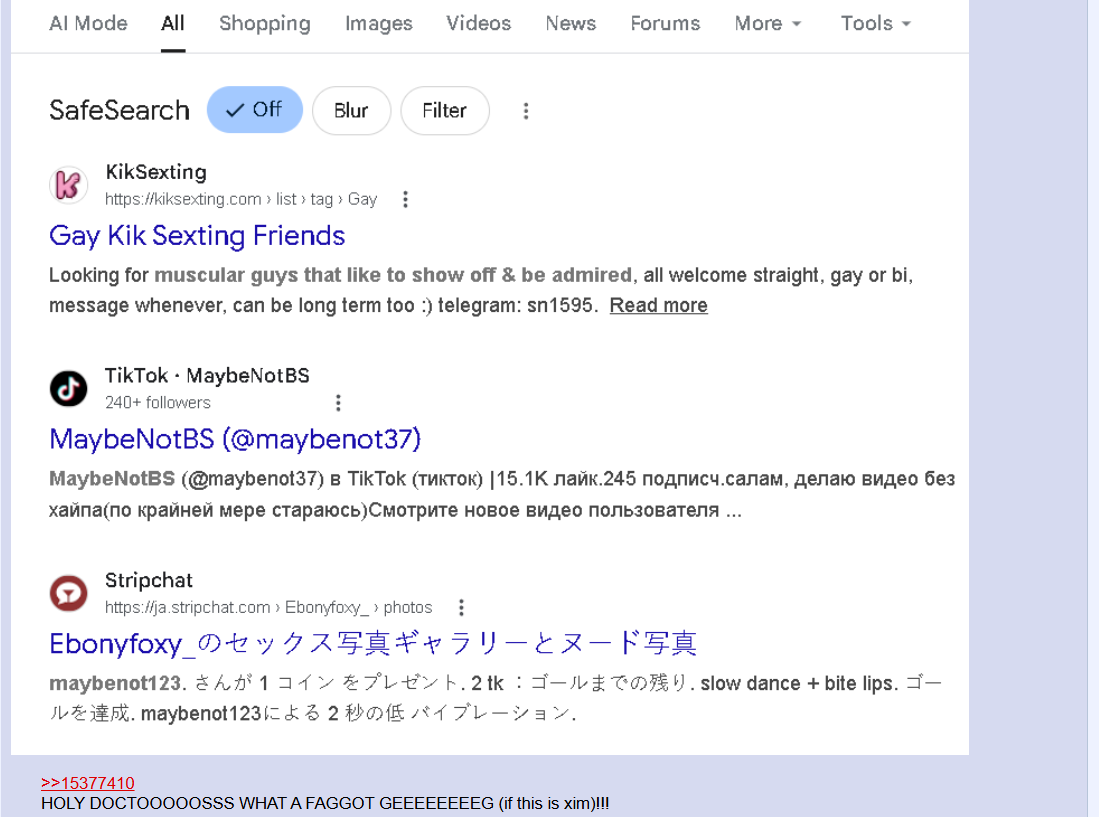This screenshot has height=817, width=1099.
Task: Open three-dot menu for KikSexting result
Action: (x=405, y=199)
